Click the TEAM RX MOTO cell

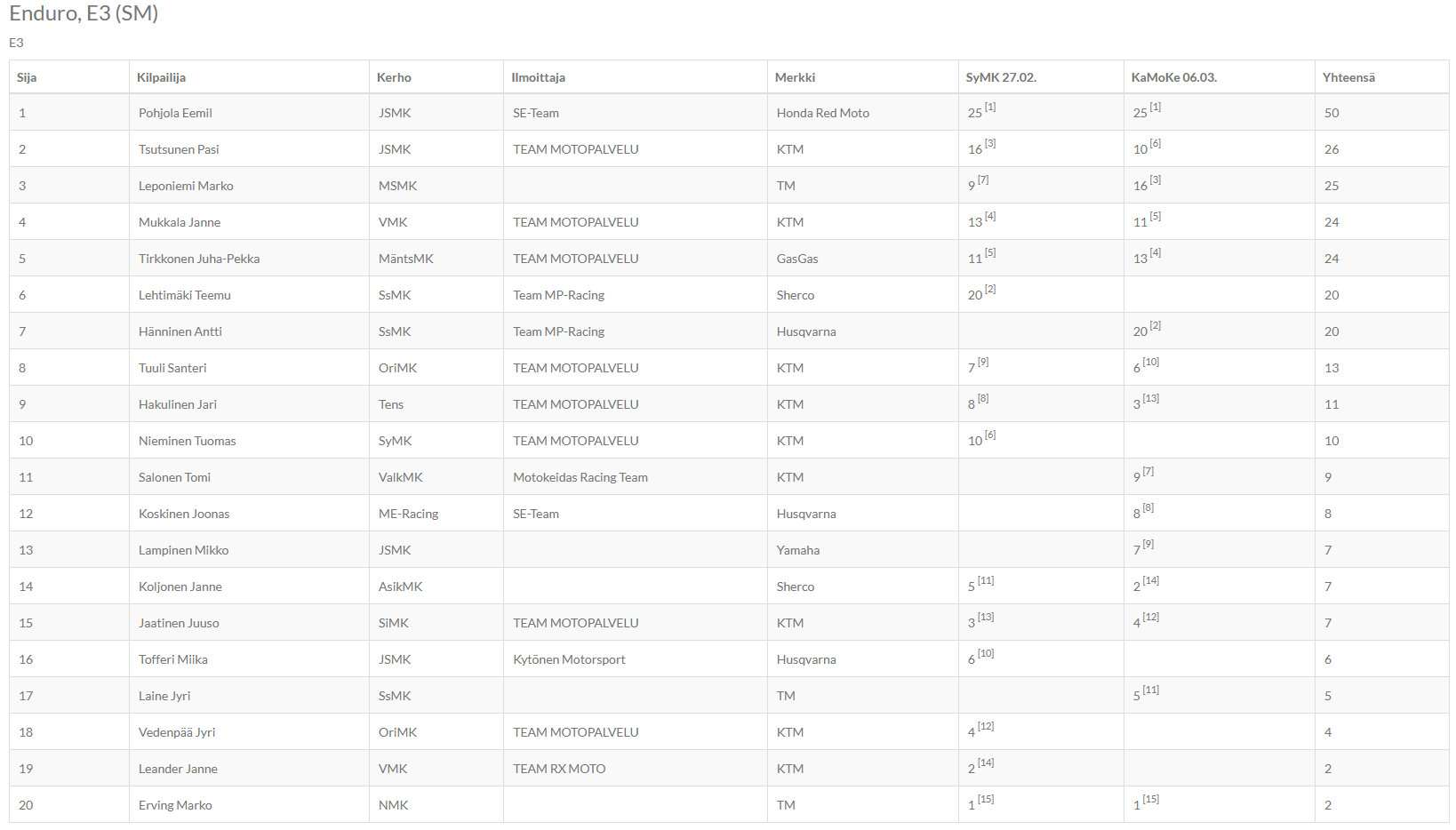tap(559, 769)
